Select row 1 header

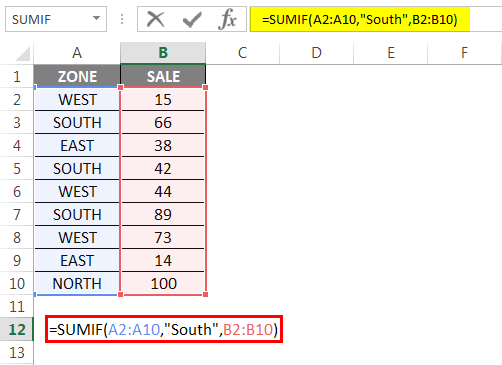tap(17, 77)
